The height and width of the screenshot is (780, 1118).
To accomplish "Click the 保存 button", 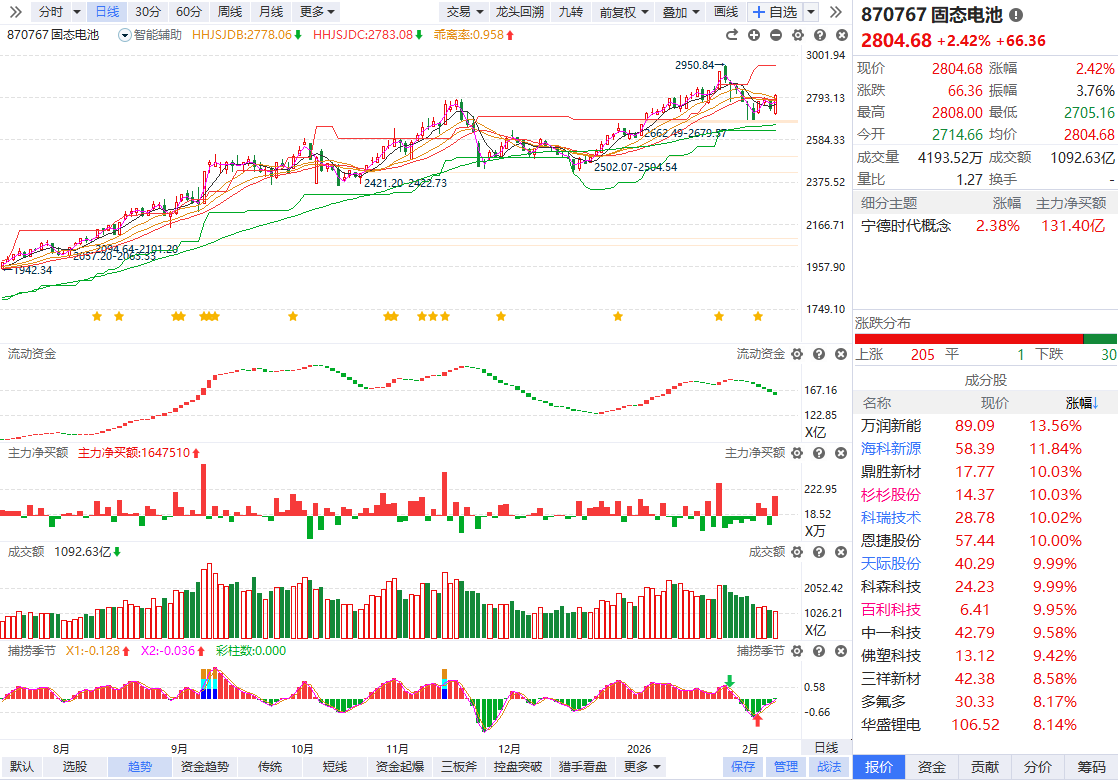I will (743, 767).
